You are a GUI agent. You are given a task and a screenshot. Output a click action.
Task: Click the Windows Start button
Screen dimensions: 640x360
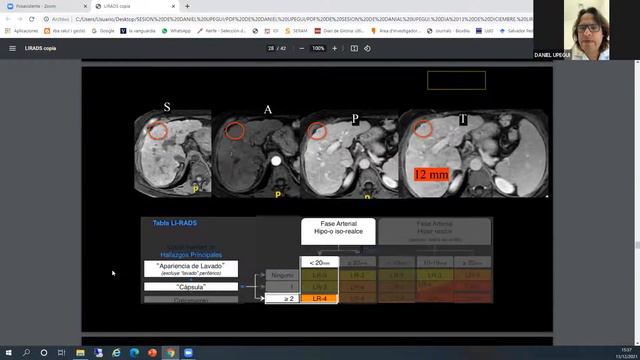tap(8, 353)
